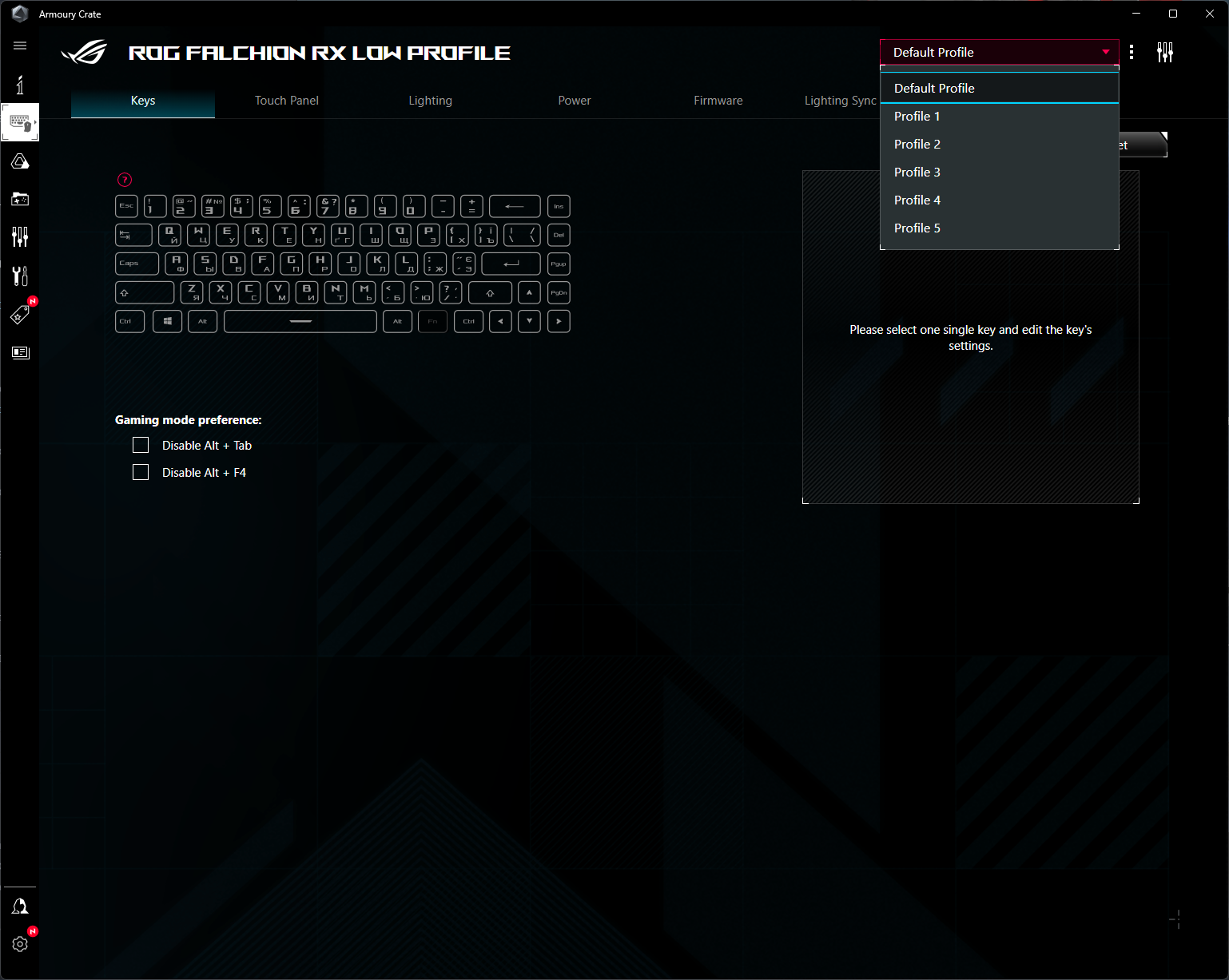The height and width of the screenshot is (980, 1229).
Task: Select the Esc key on keyboard diagram
Action: point(126,206)
